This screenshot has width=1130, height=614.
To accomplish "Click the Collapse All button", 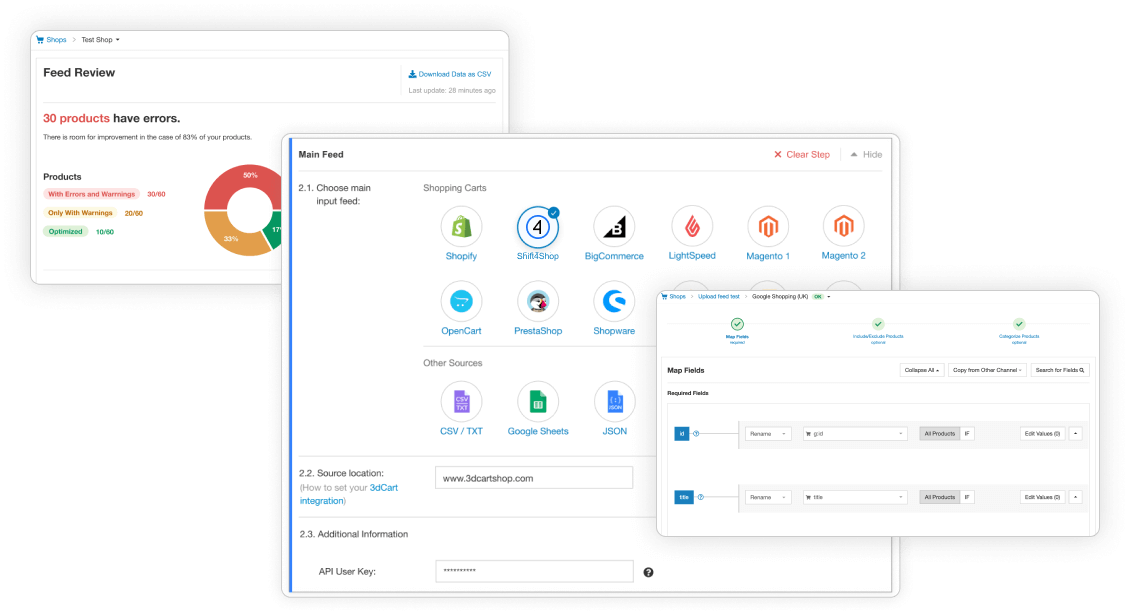I will coord(922,370).
